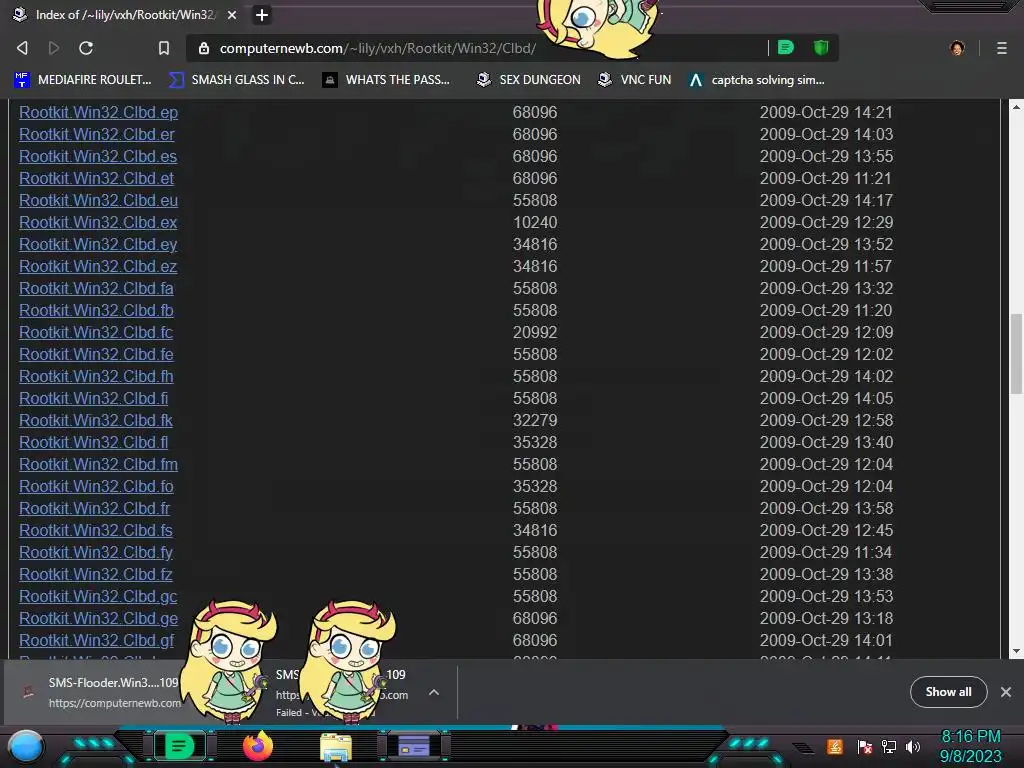Open the WHATS THE PASS... bookmark
This screenshot has height=768, width=1024.
pos(386,80)
